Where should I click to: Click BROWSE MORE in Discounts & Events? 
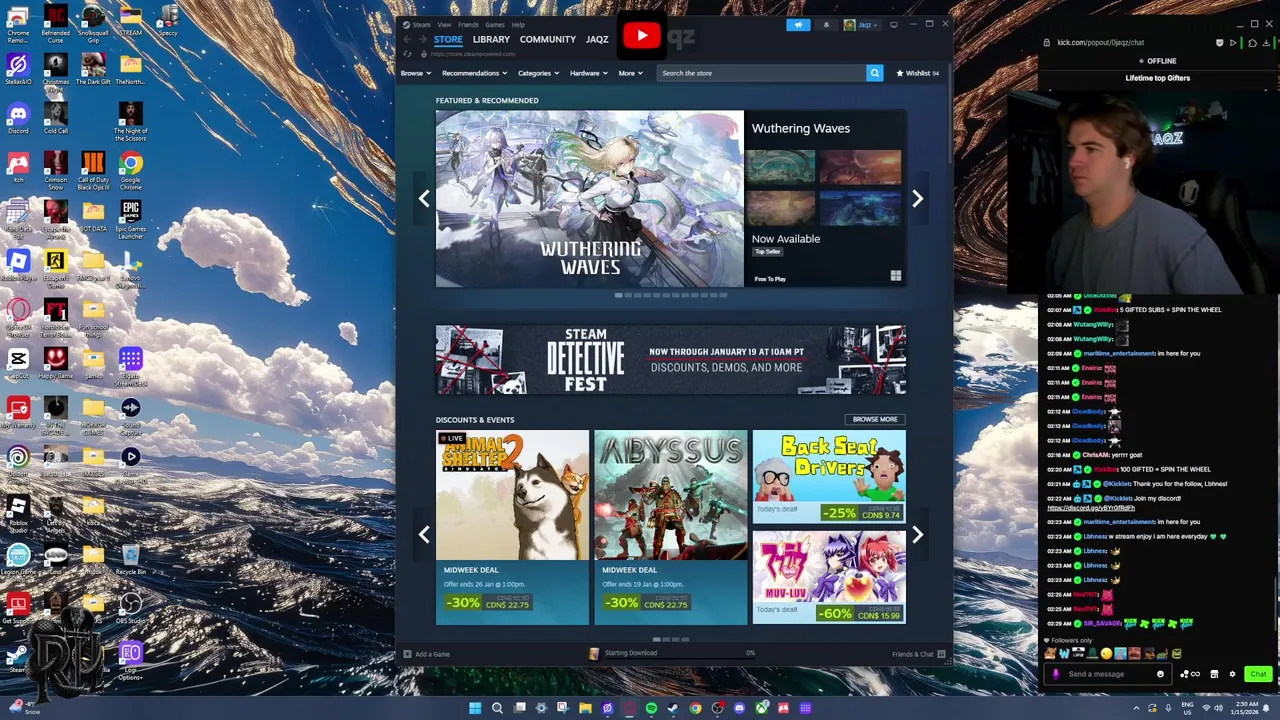point(875,419)
